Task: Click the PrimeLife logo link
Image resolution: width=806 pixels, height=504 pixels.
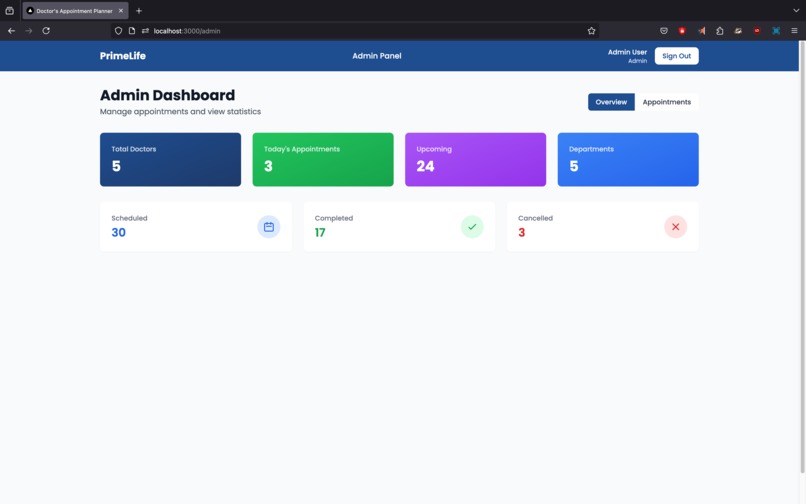Action: coord(123,56)
